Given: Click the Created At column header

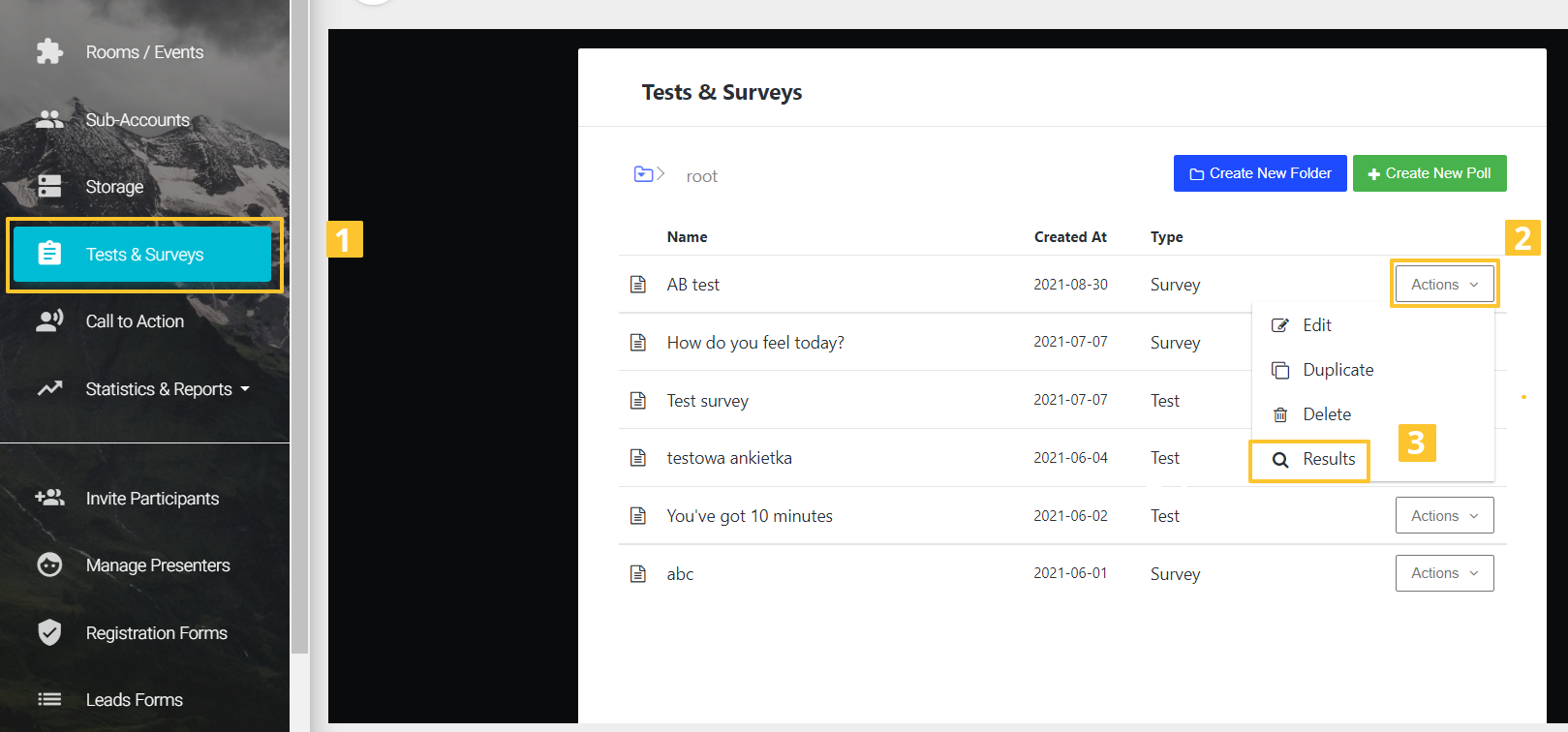Looking at the screenshot, I should coord(1070,237).
